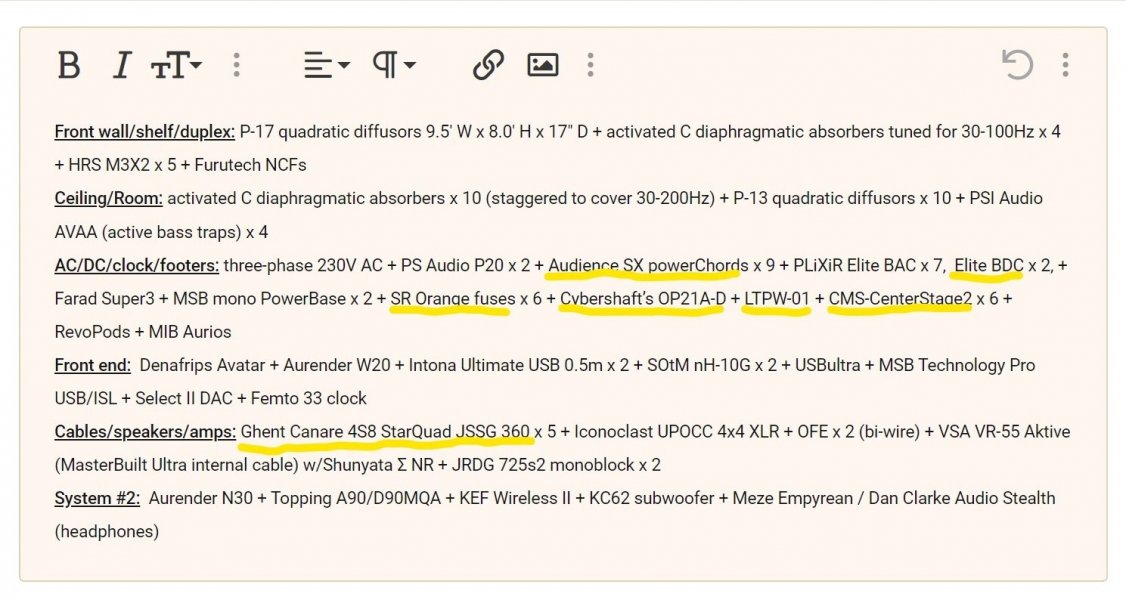Toggle bold formatting
Viewport: 1126px width, 600px height.
68,66
